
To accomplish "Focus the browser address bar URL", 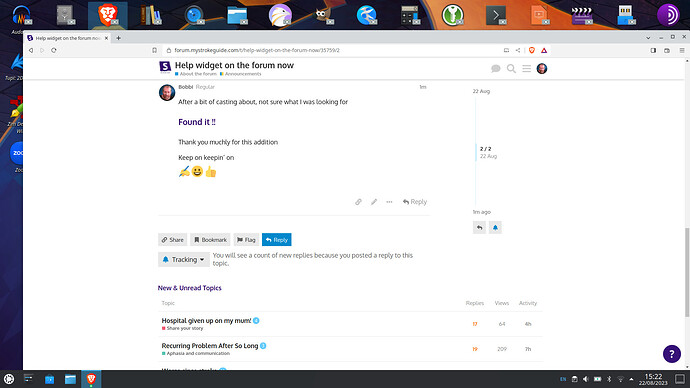I will point(257,50).
